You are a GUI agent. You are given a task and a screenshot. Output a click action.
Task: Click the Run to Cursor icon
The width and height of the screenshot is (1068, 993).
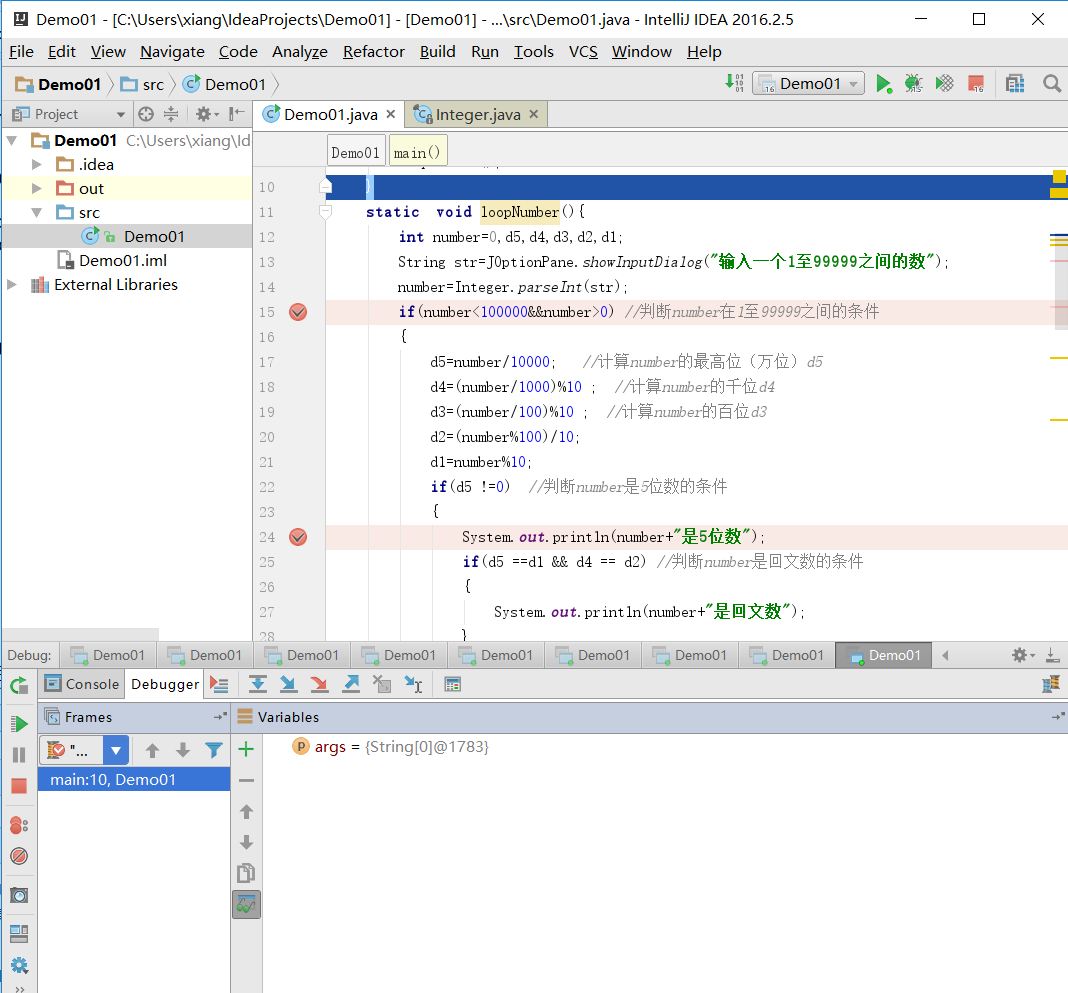click(413, 684)
